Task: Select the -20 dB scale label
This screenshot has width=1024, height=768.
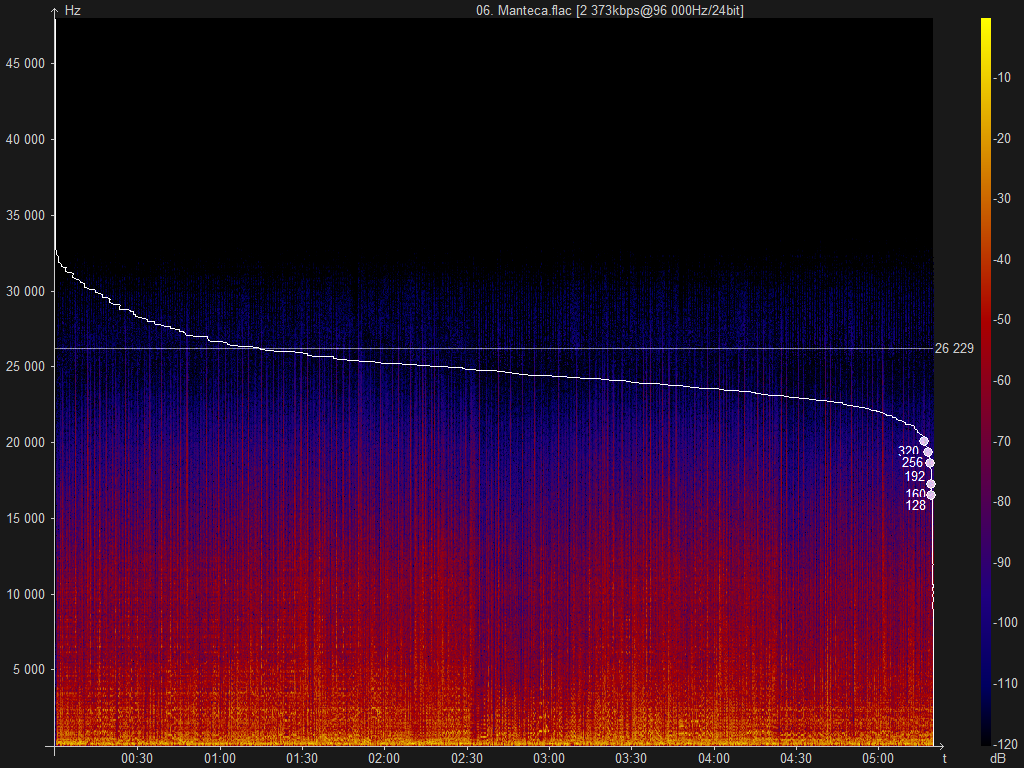Action: tap(1002, 138)
